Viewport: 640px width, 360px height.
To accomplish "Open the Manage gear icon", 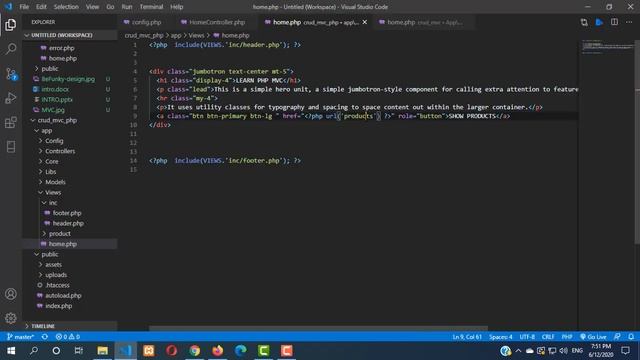I will tap(11, 318).
